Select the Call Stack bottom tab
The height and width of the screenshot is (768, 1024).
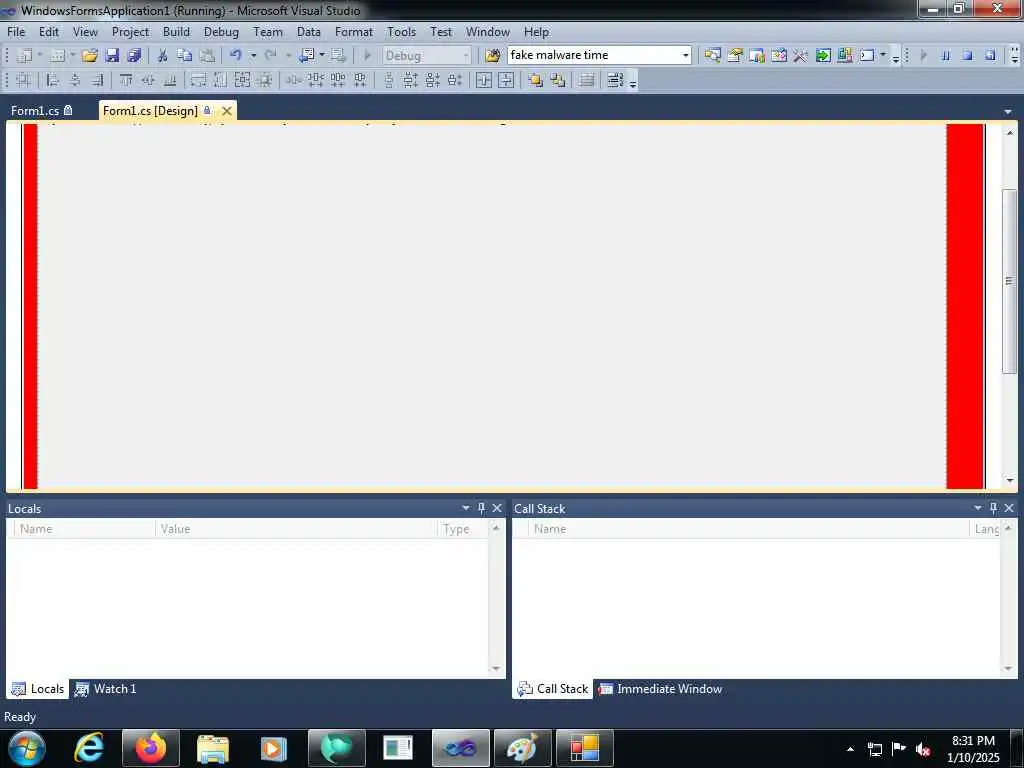552,688
